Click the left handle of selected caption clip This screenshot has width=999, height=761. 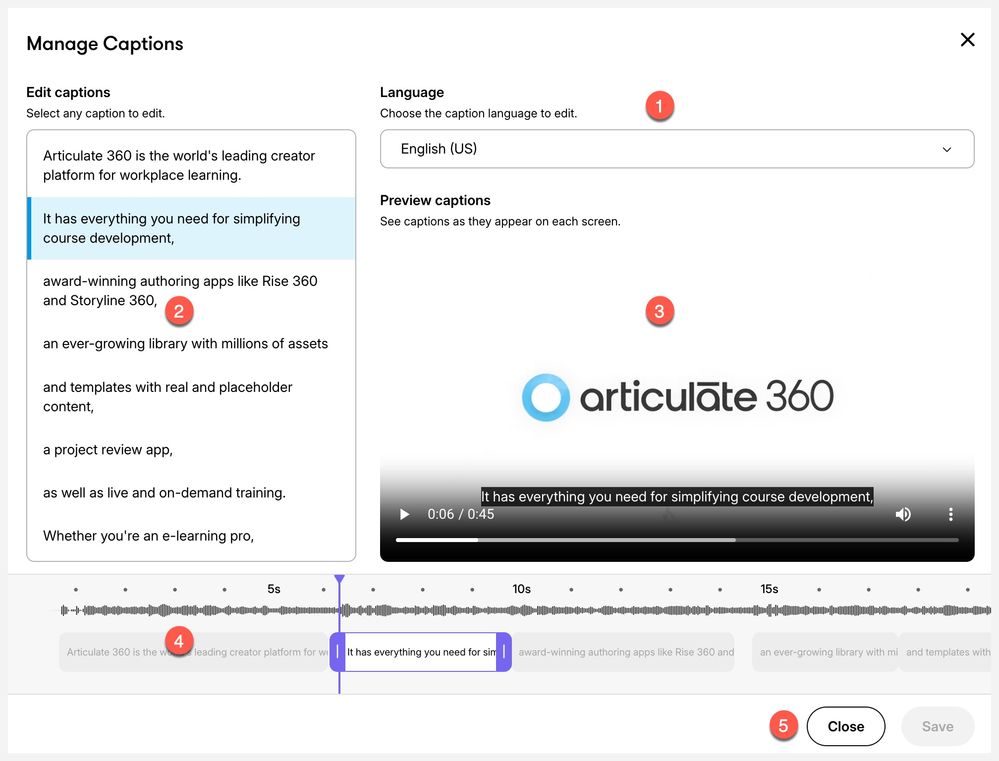pos(337,652)
